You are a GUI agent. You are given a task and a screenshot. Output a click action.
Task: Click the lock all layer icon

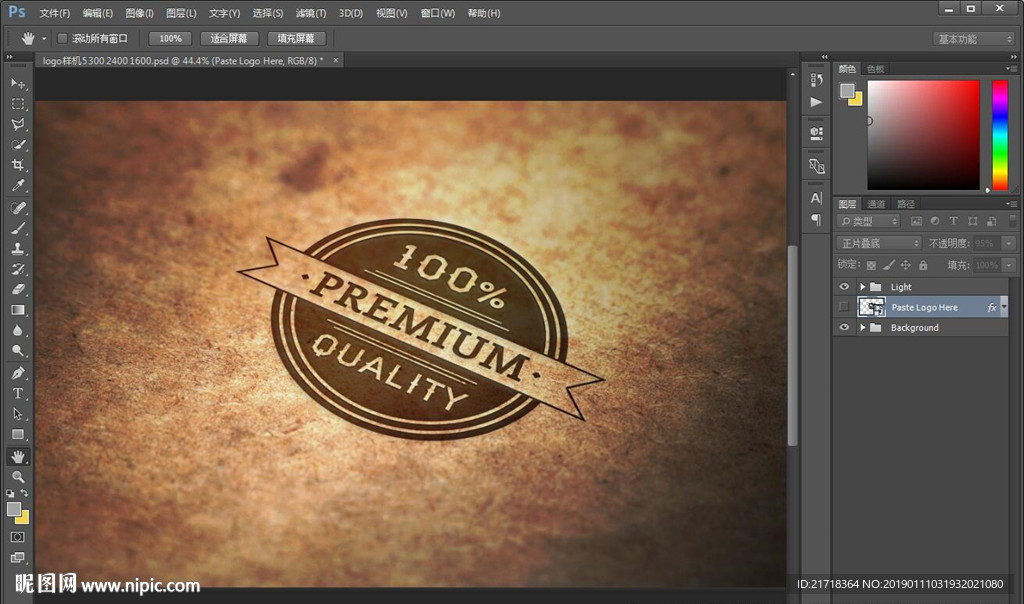coord(923,265)
